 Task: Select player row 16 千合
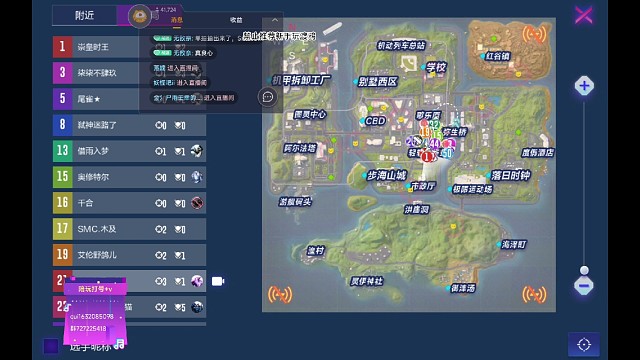129,203
